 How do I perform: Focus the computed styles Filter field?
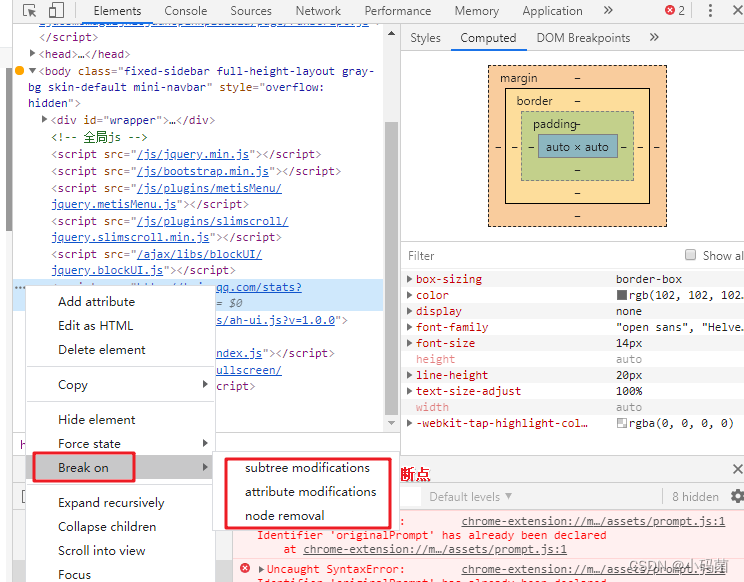point(541,256)
